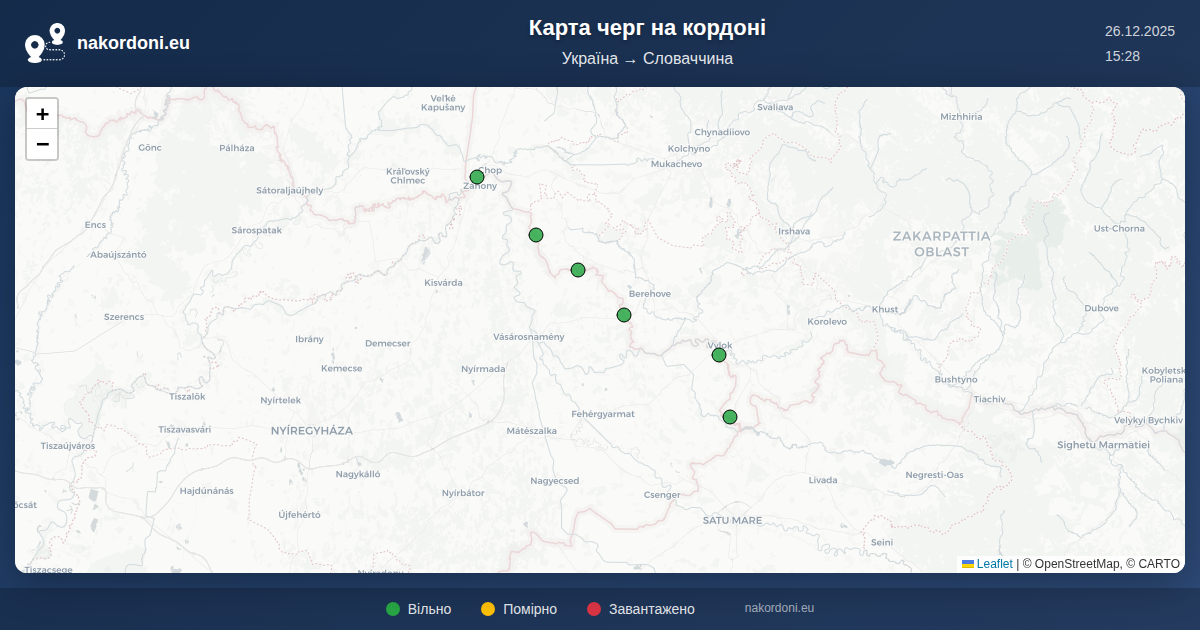Screen dimensions: 1200x630
Task: Click the red Завантажено legend dot
Action: tap(594, 609)
